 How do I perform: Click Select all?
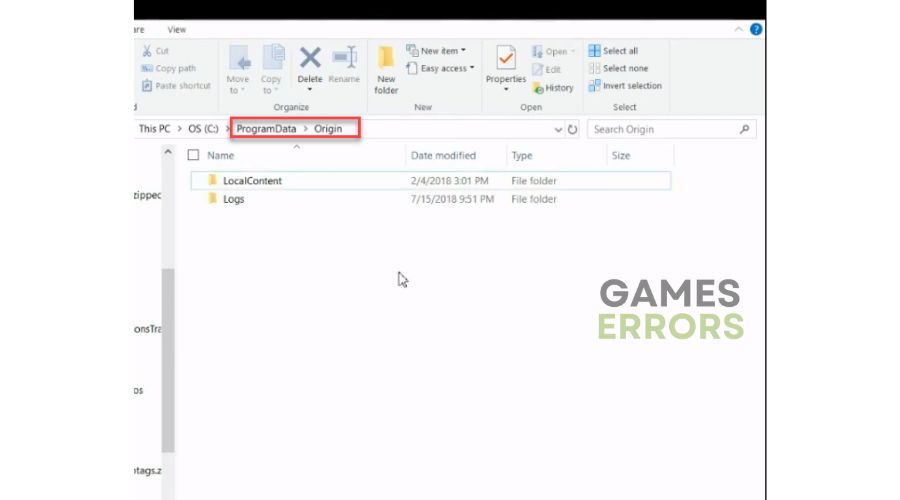coord(613,51)
